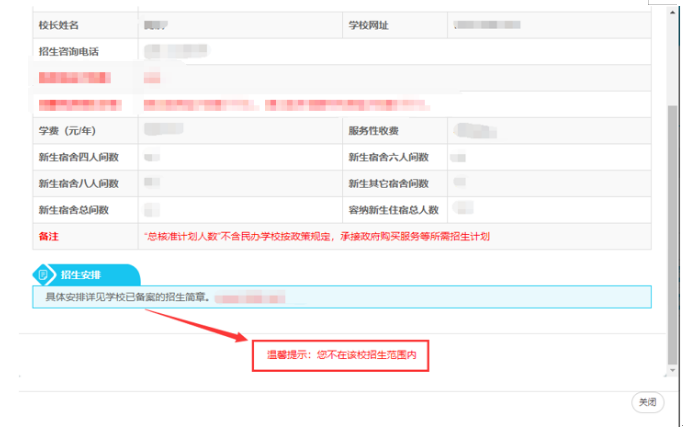Click the 新生宿舍八人间数 value
Image resolution: width=683 pixels, height=436 pixels.
[x=152, y=182]
